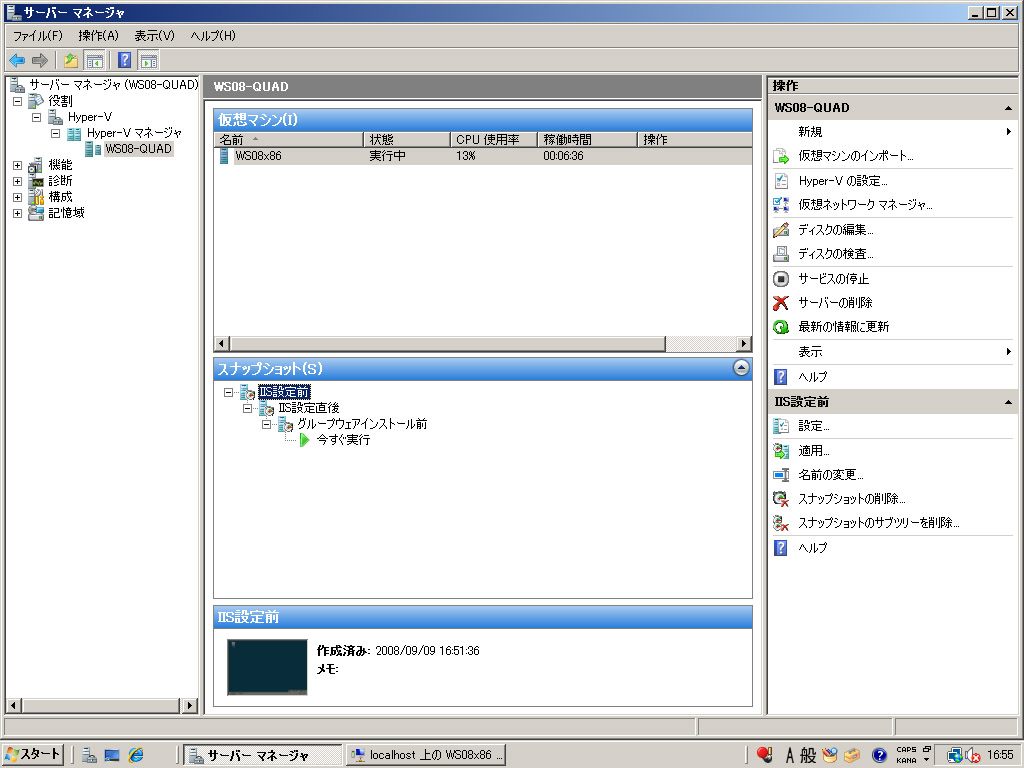Click the VM list horizontal scrollbar left arrow

(221, 344)
